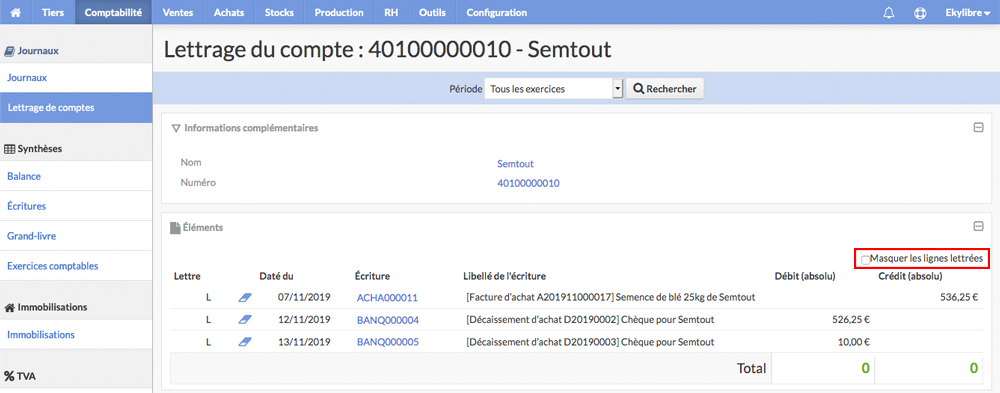Open entry ACHA000011

387,297
